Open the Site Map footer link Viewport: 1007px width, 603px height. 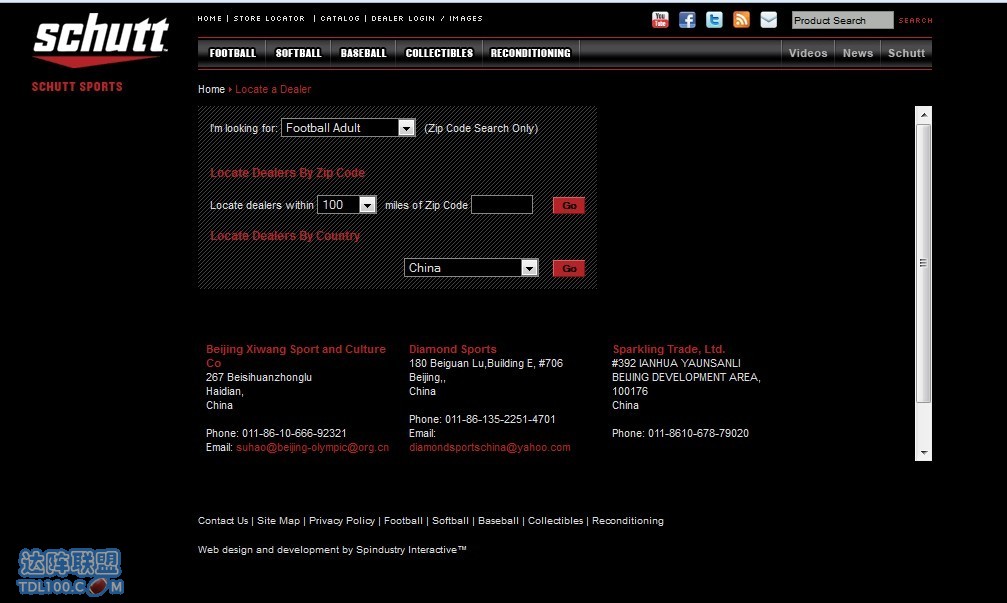coord(279,521)
